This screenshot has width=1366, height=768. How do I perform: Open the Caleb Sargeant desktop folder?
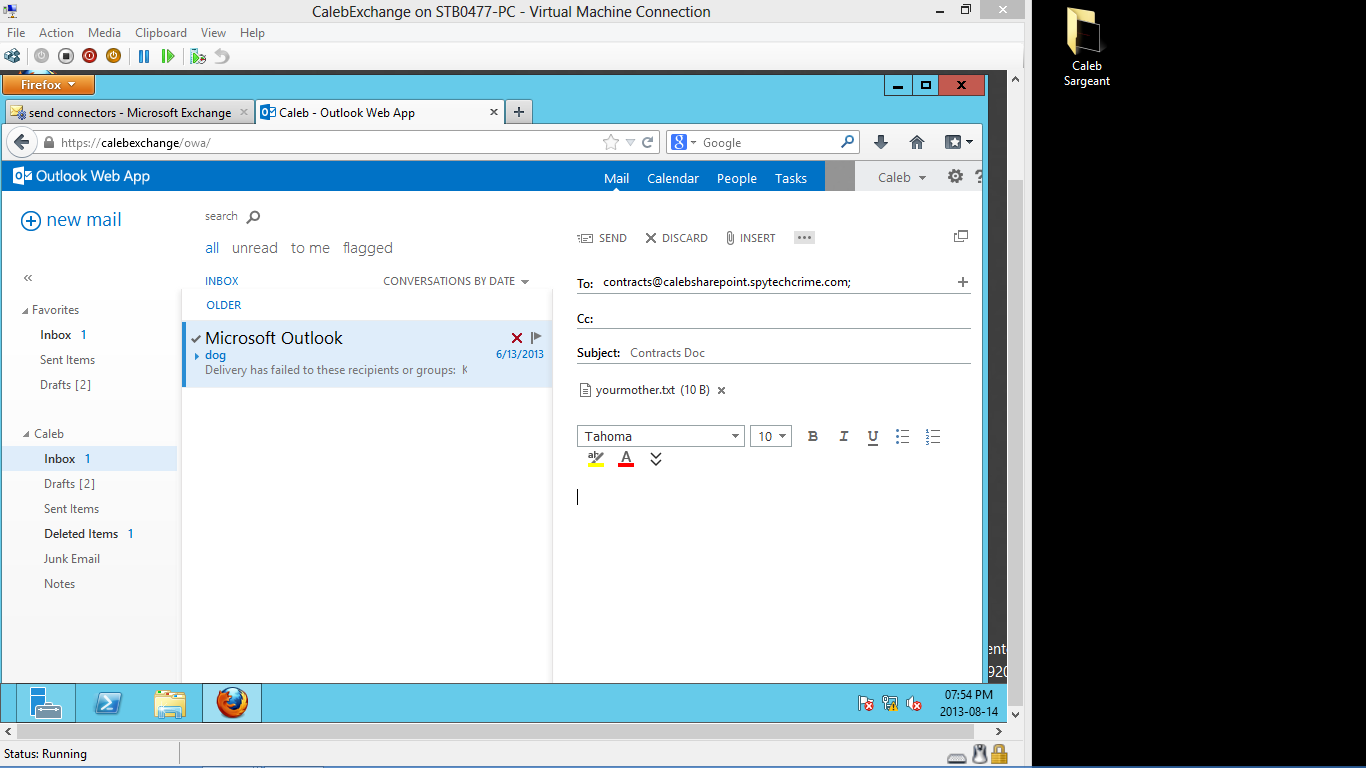1086,48
